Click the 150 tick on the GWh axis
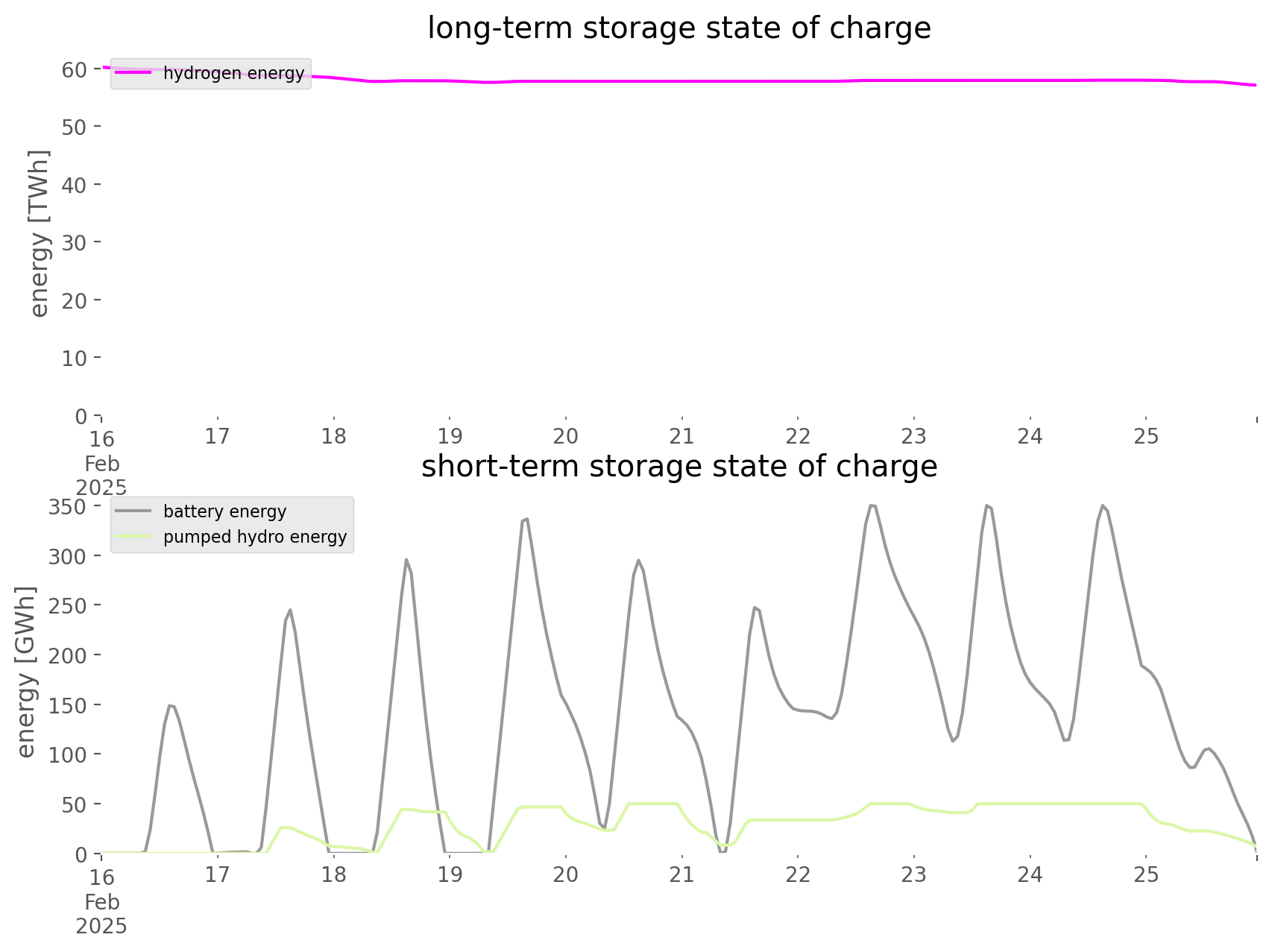 (69, 705)
